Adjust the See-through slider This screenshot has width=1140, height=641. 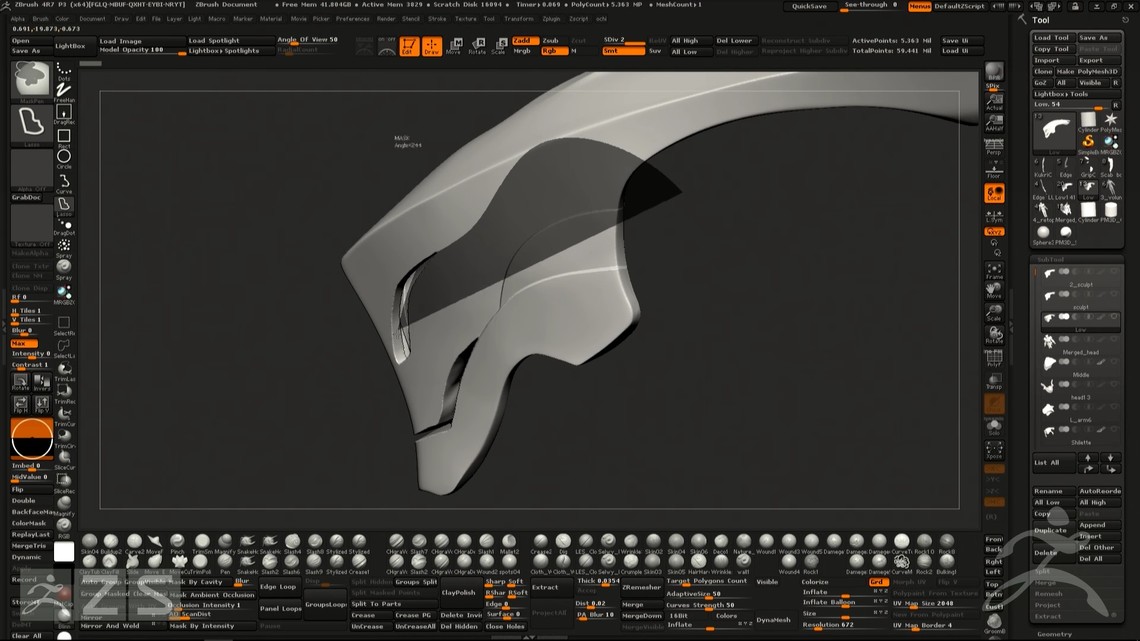click(870, 6)
